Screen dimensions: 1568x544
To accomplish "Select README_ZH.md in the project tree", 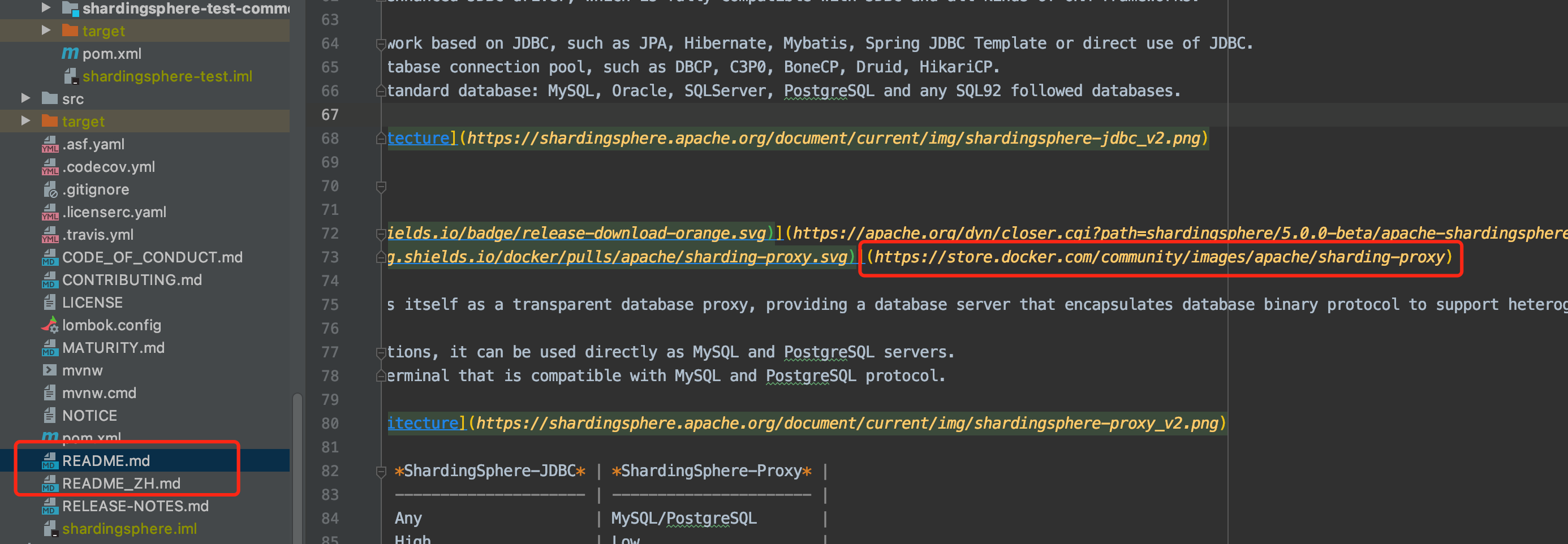I will tap(121, 483).
